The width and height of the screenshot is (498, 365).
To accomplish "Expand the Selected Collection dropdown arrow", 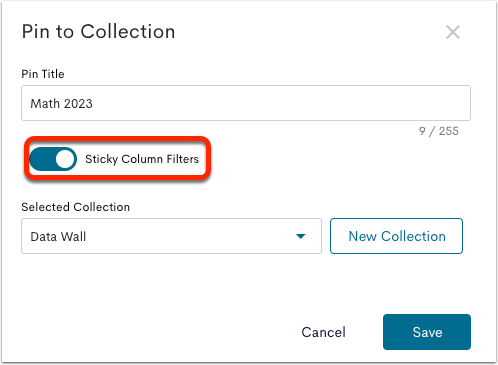I will coord(301,236).
